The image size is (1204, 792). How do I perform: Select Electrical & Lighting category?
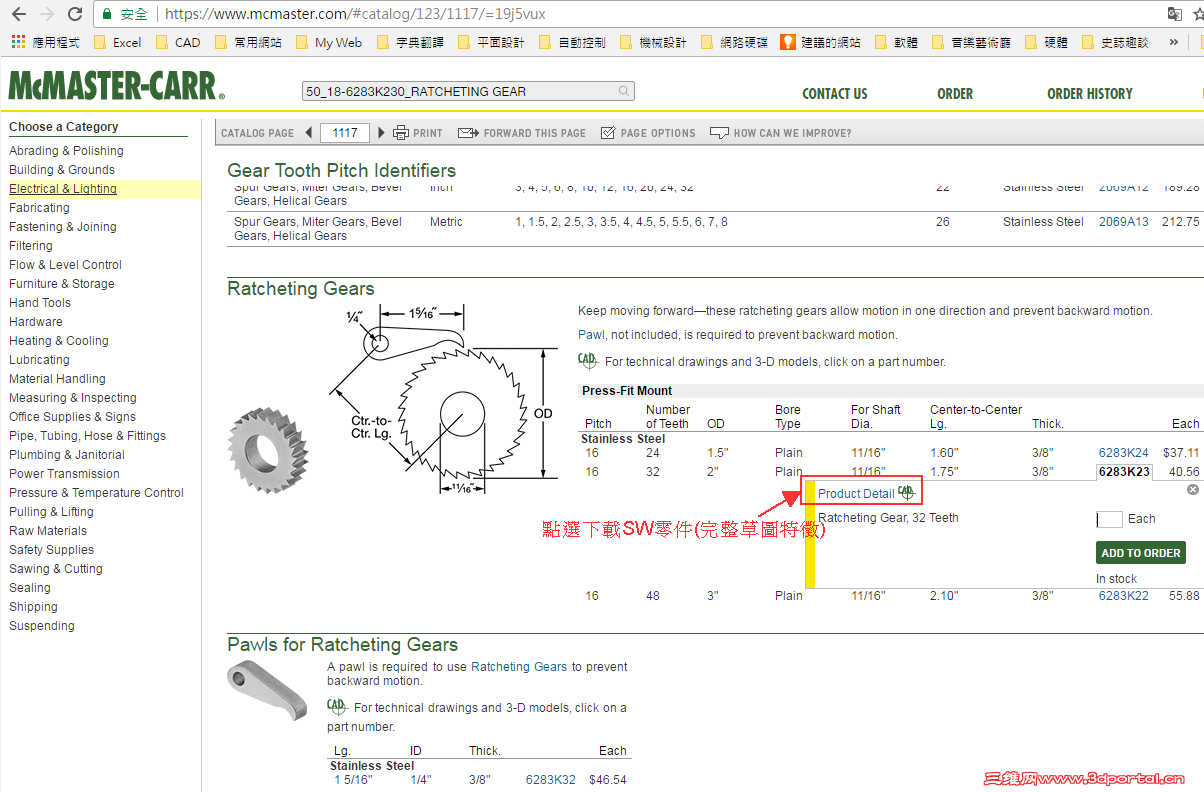[63, 189]
